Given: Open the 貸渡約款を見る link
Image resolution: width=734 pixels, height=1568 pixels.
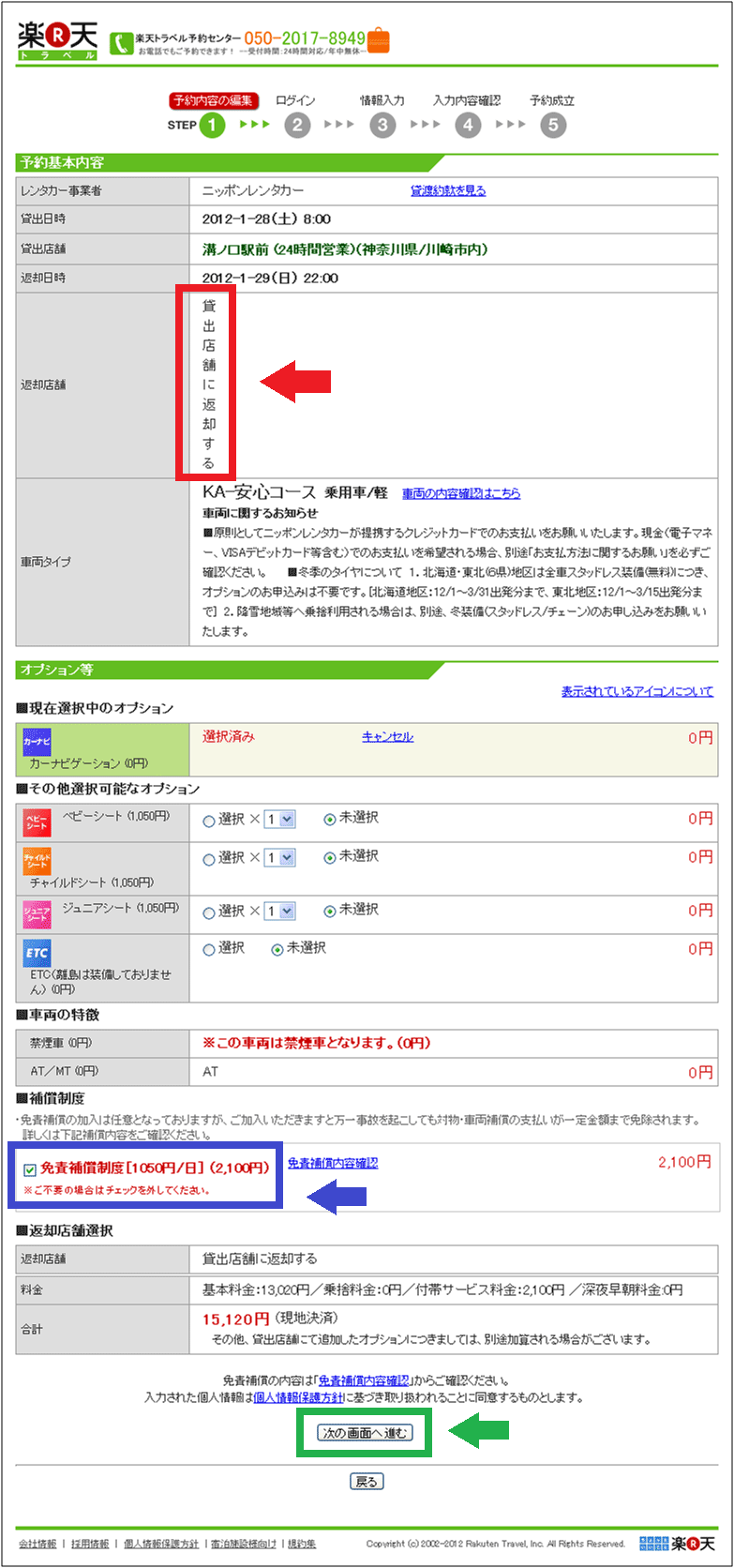Looking at the screenshot, I should tap(448, 190).
